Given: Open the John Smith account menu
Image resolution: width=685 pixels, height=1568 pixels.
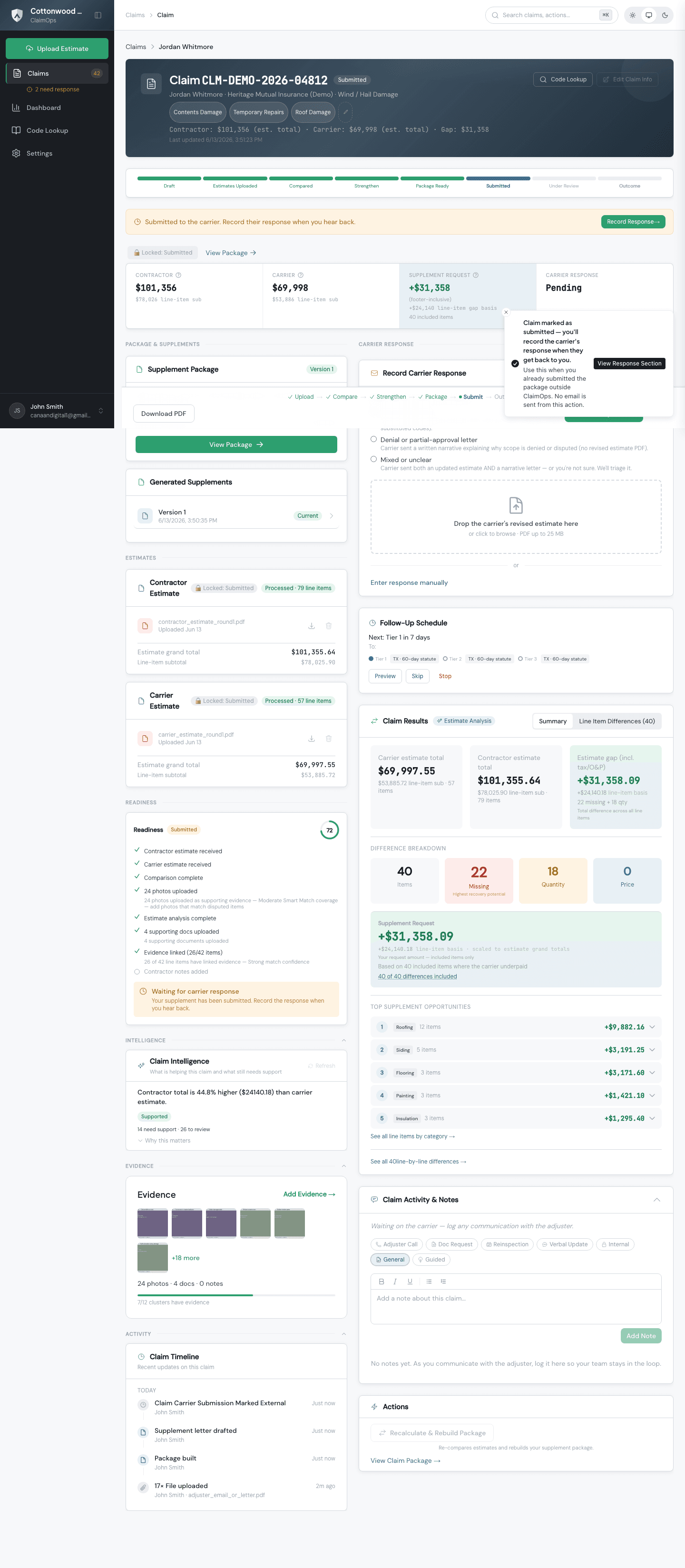Looking at the screenshot, I should 57,410.
